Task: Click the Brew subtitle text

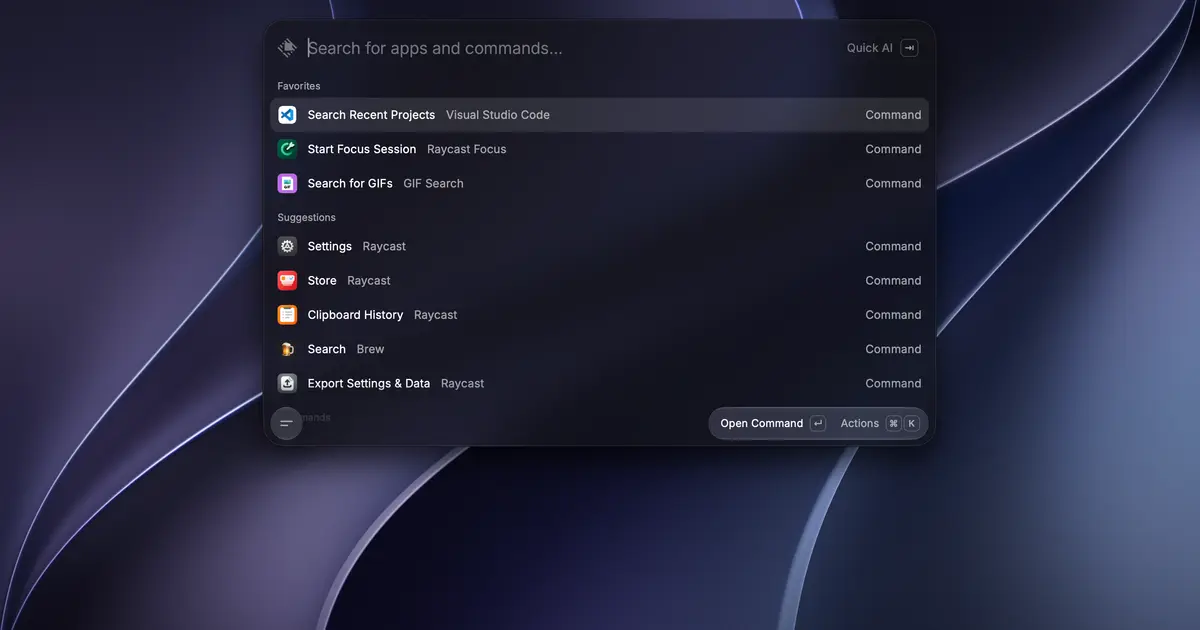Action: pos(371,349)
